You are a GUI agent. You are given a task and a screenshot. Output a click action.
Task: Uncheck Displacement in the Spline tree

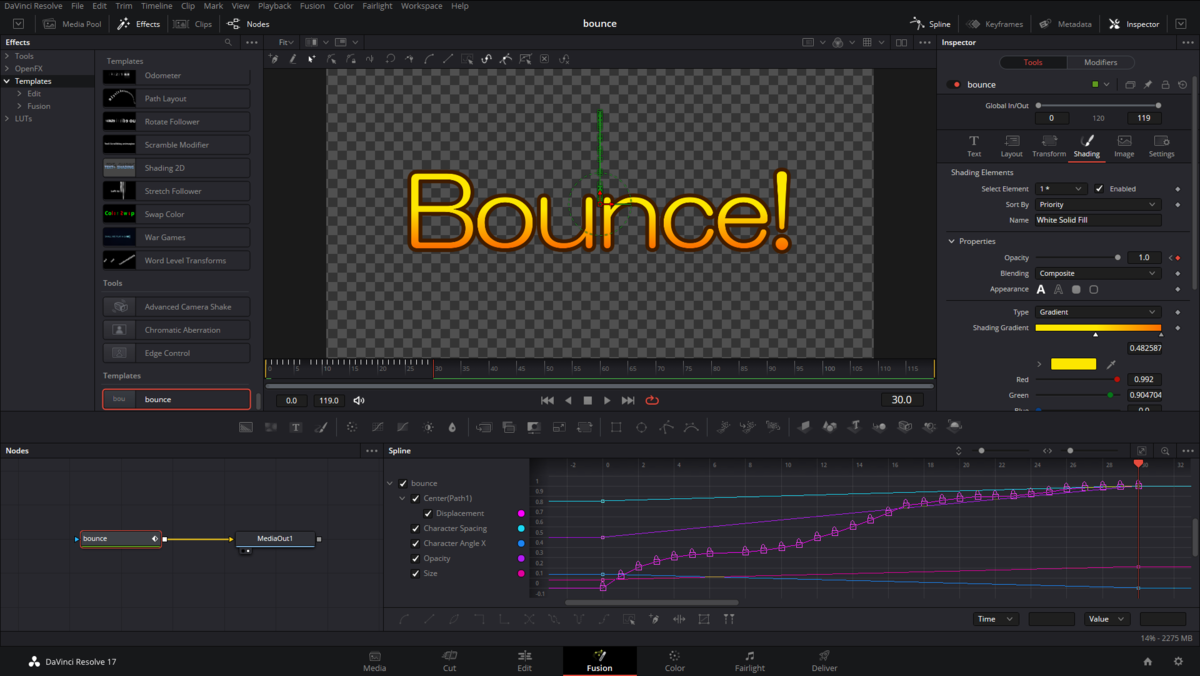pos(427,513)
